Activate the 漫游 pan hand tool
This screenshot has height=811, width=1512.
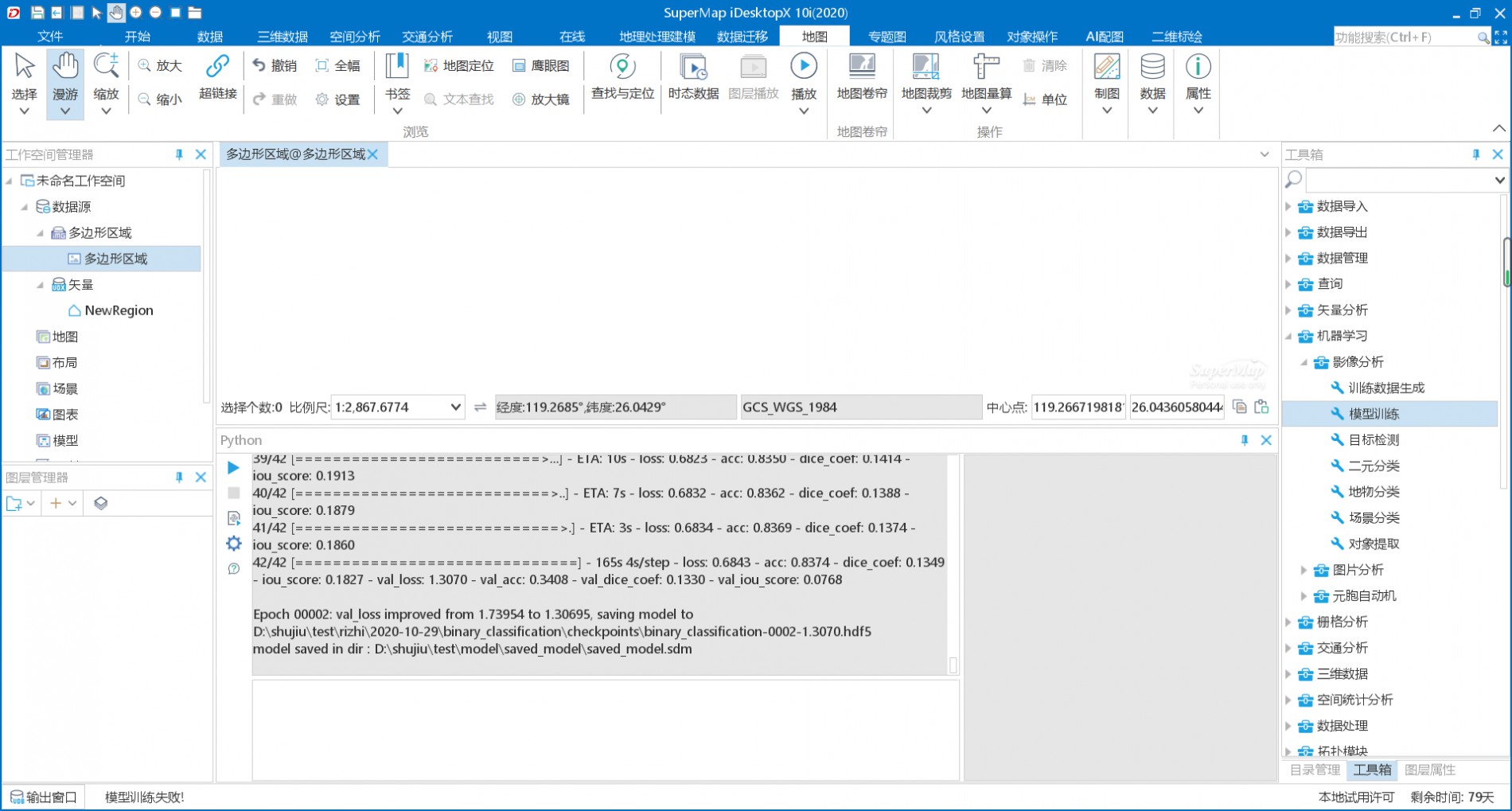pos(65,84)
